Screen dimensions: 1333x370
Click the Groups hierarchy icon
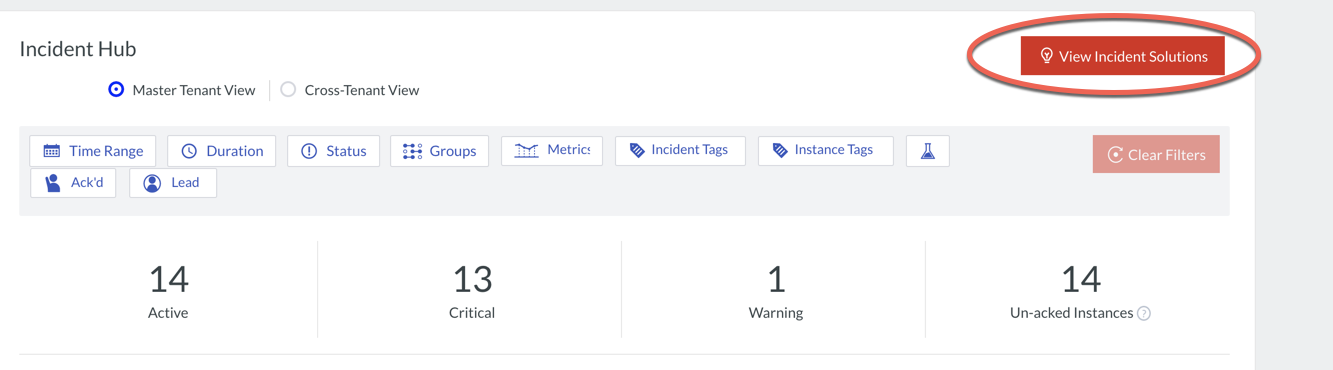[x=412, y=151]
